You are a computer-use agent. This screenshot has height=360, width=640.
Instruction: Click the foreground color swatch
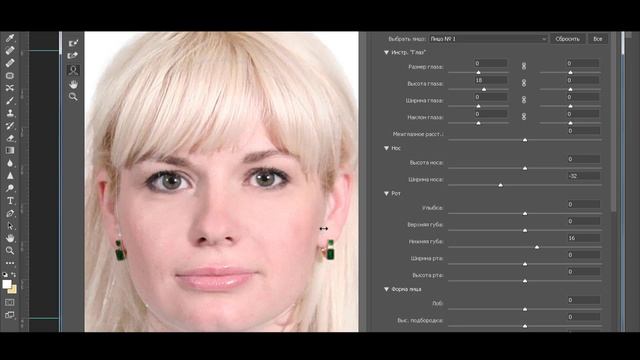(x=7, y=284)
